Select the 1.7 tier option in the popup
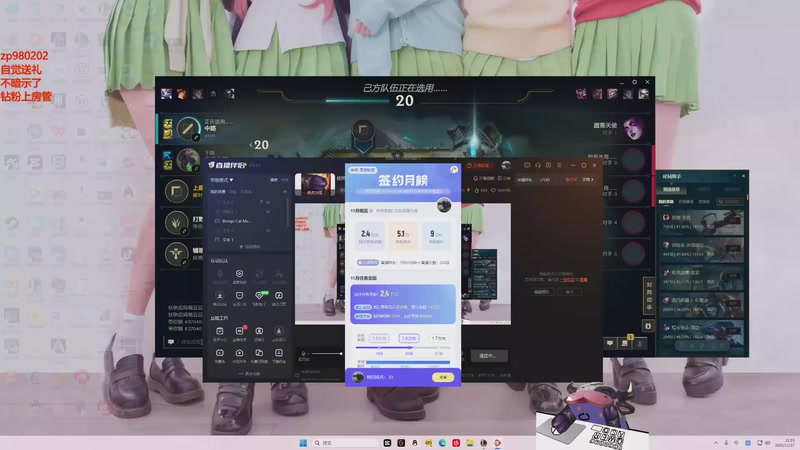The image size is (800, 450). tap(438, 338)
